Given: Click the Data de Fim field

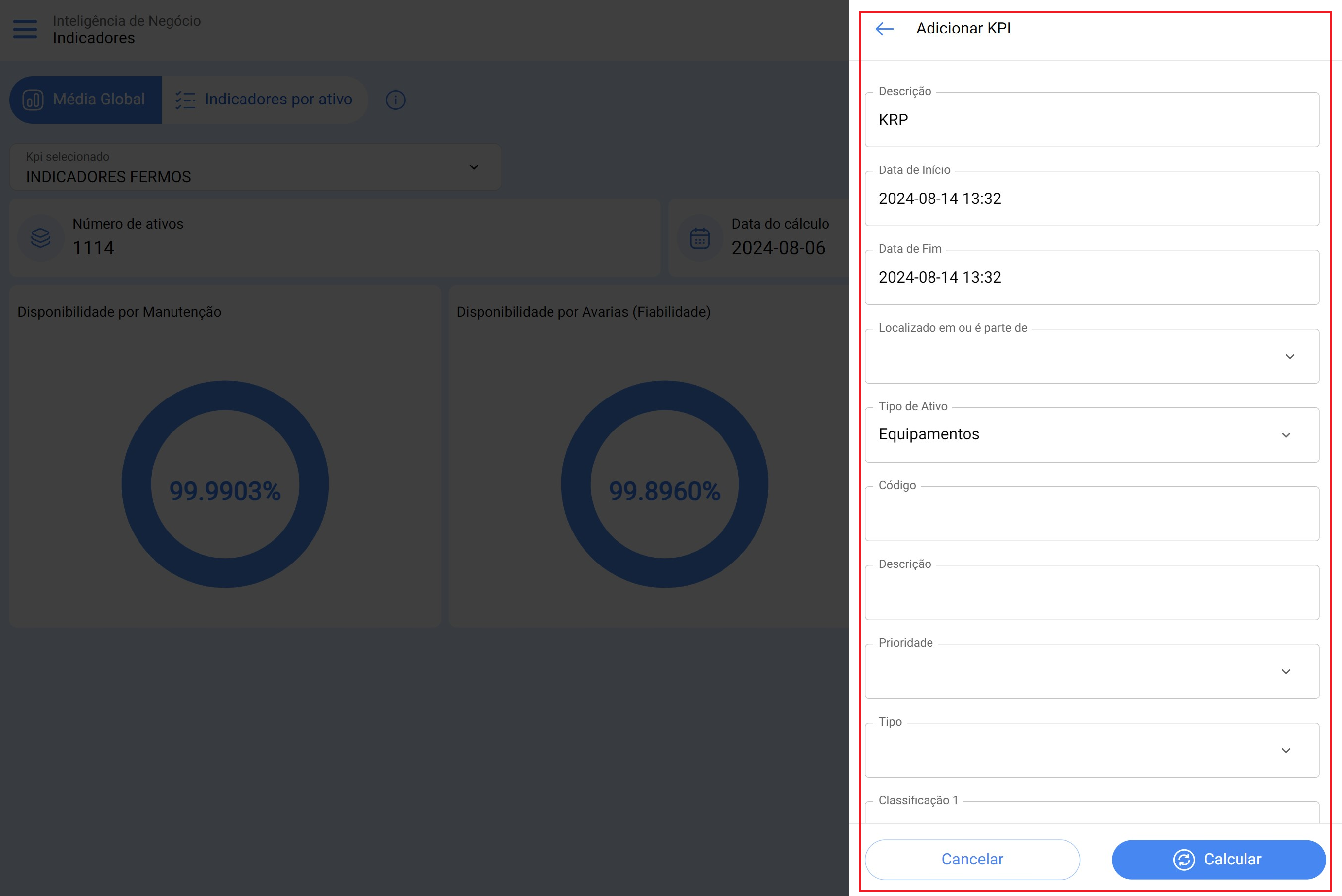Looking at the screenshot, I should (x=1092, y=277).
